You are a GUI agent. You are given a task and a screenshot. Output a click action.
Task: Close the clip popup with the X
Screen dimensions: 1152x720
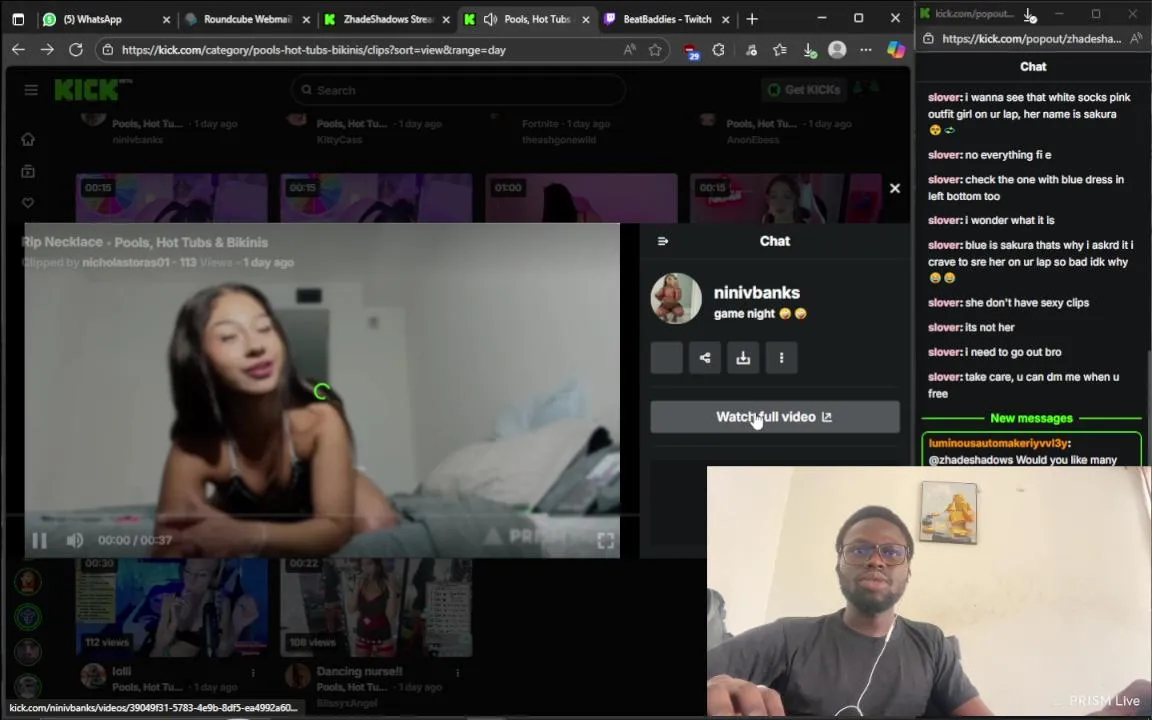pos(895,188)
